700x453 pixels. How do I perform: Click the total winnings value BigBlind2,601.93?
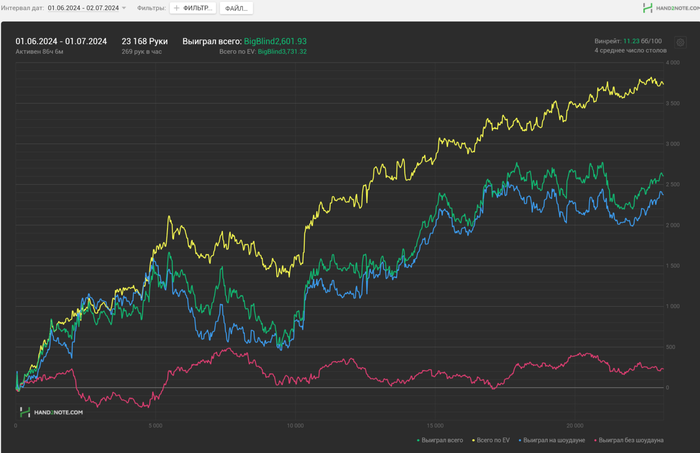click(275, 41)
